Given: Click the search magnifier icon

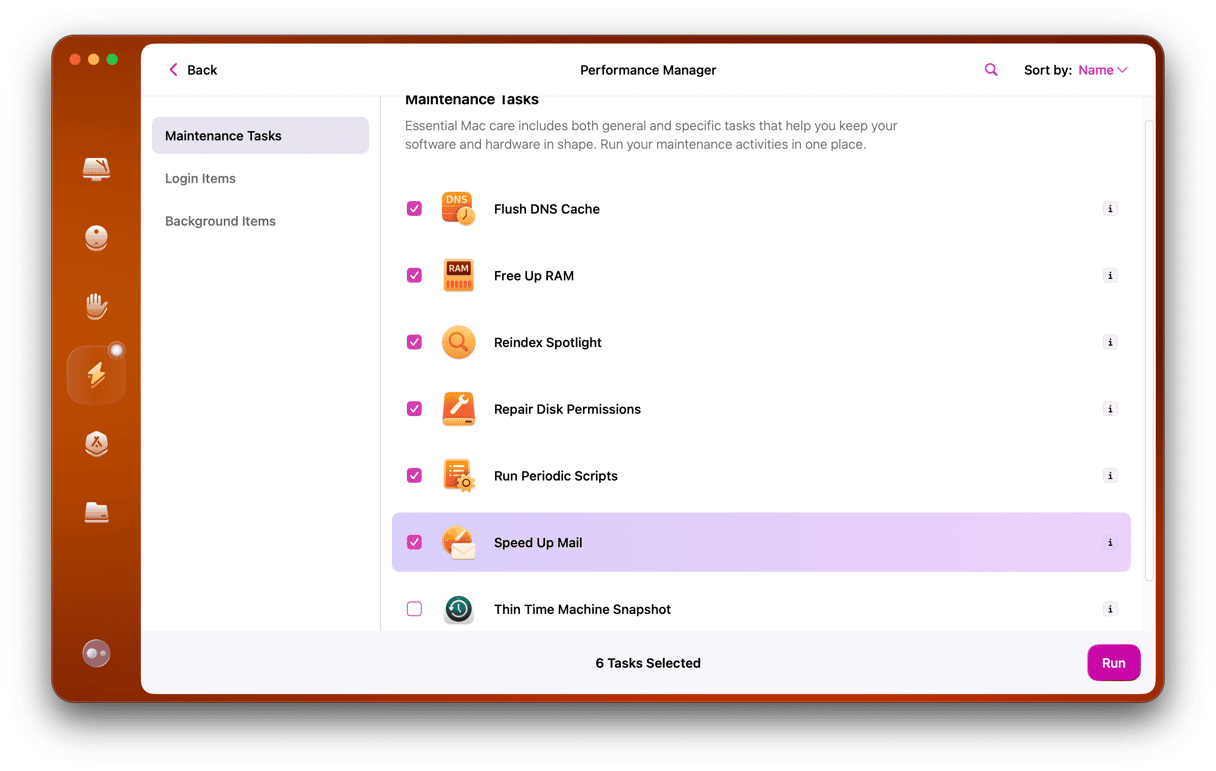Looking at the screenshot, I should click(991, 70).
